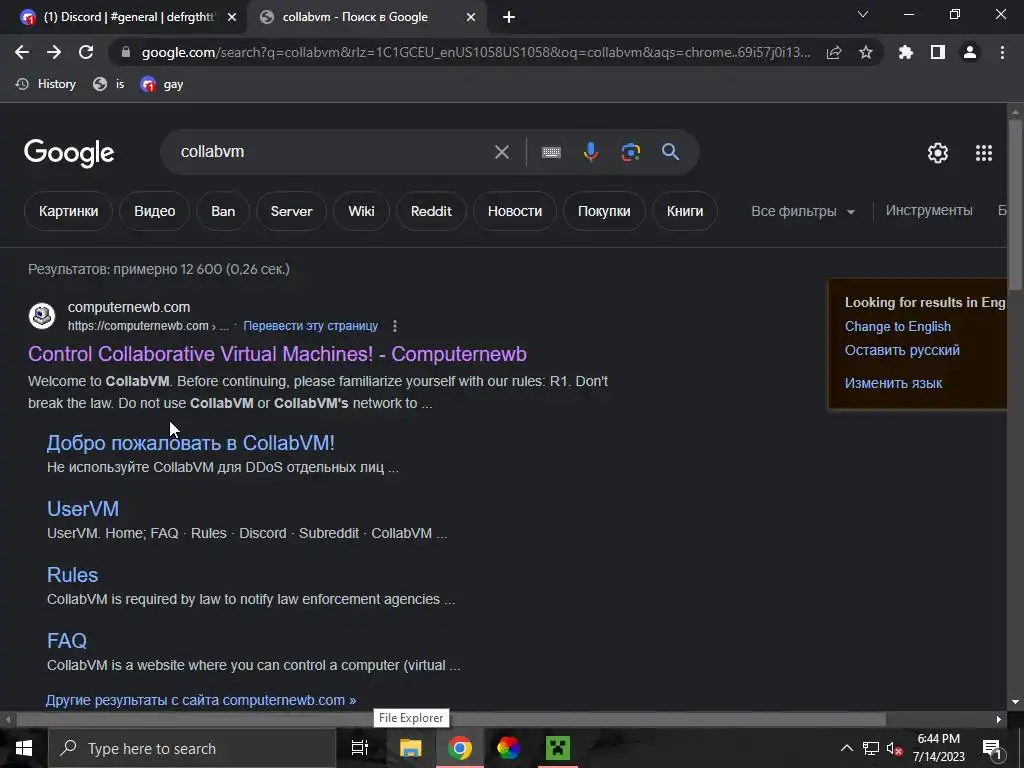
Task: Close the Discord tab
Action: (232, 18)
